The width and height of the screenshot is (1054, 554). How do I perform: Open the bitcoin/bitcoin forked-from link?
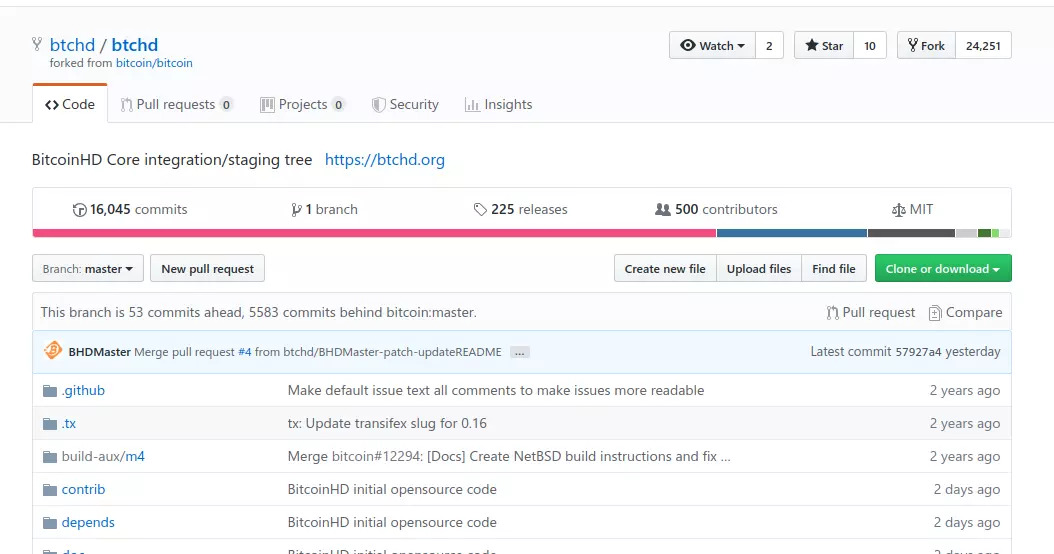click(154, 63)
